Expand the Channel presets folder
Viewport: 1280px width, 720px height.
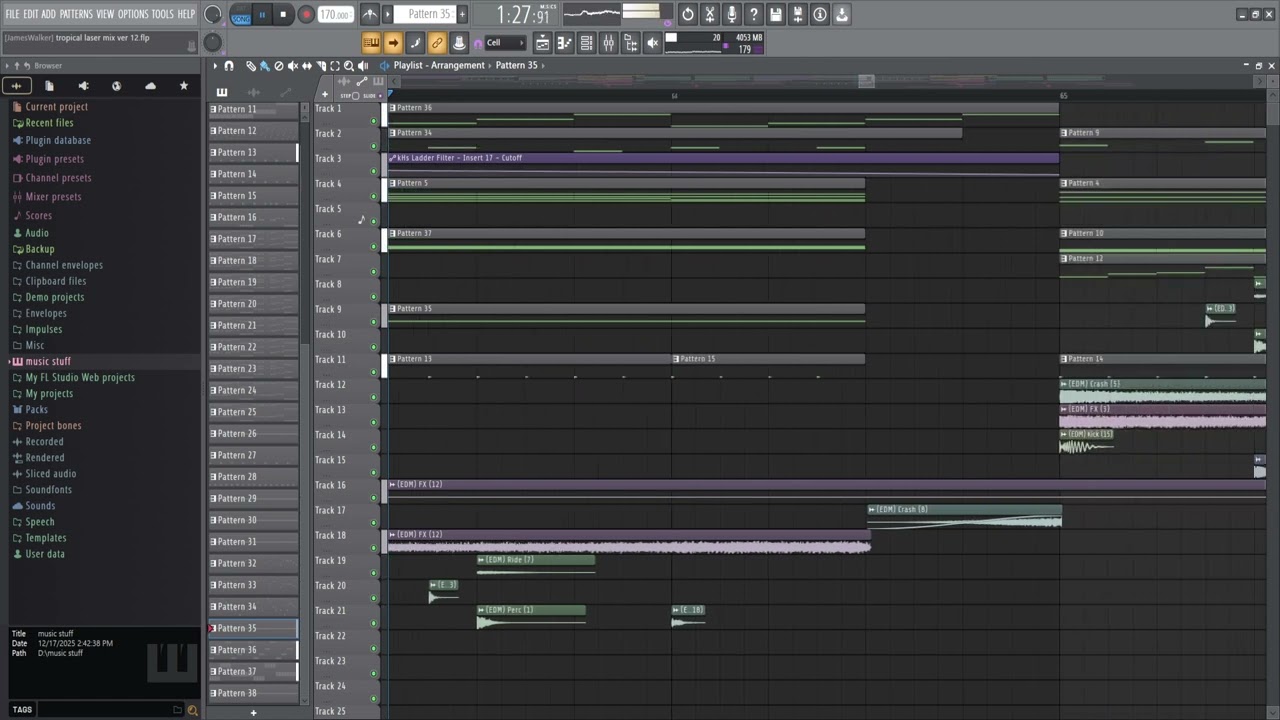58,178
